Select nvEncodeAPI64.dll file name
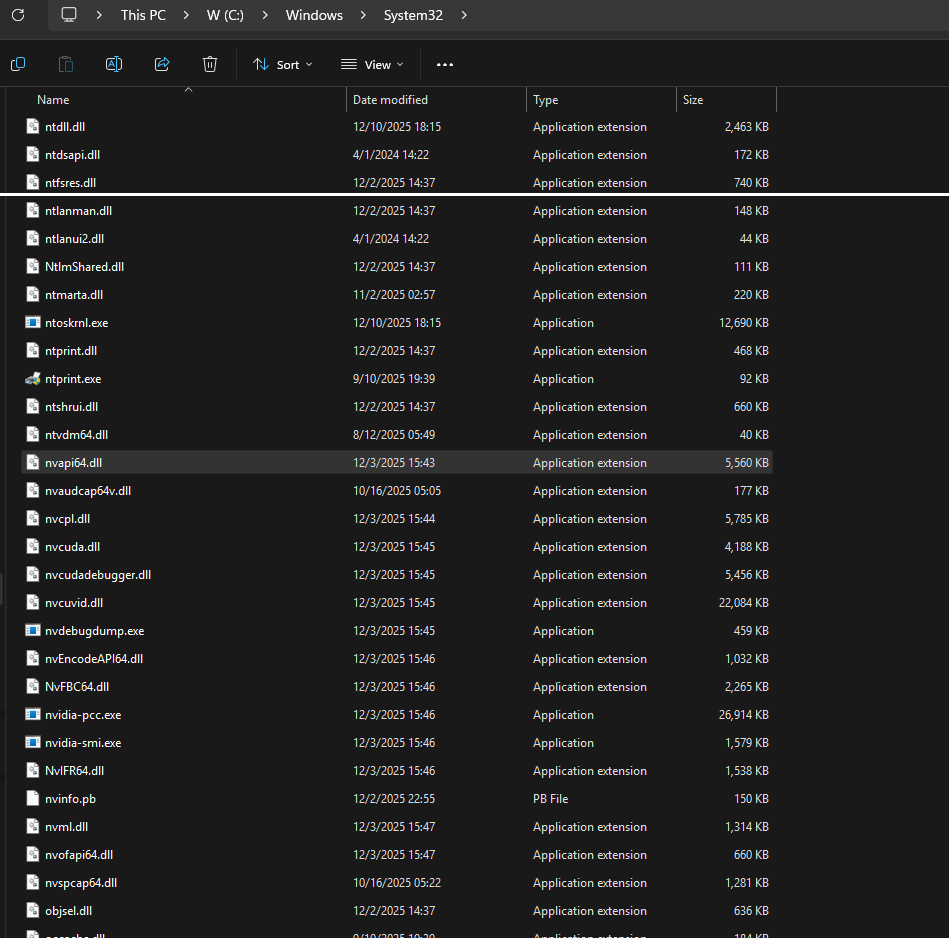Image resolution: width=949 pixels, height=938 pixels. pyautogui.click(x=94, y=658)
